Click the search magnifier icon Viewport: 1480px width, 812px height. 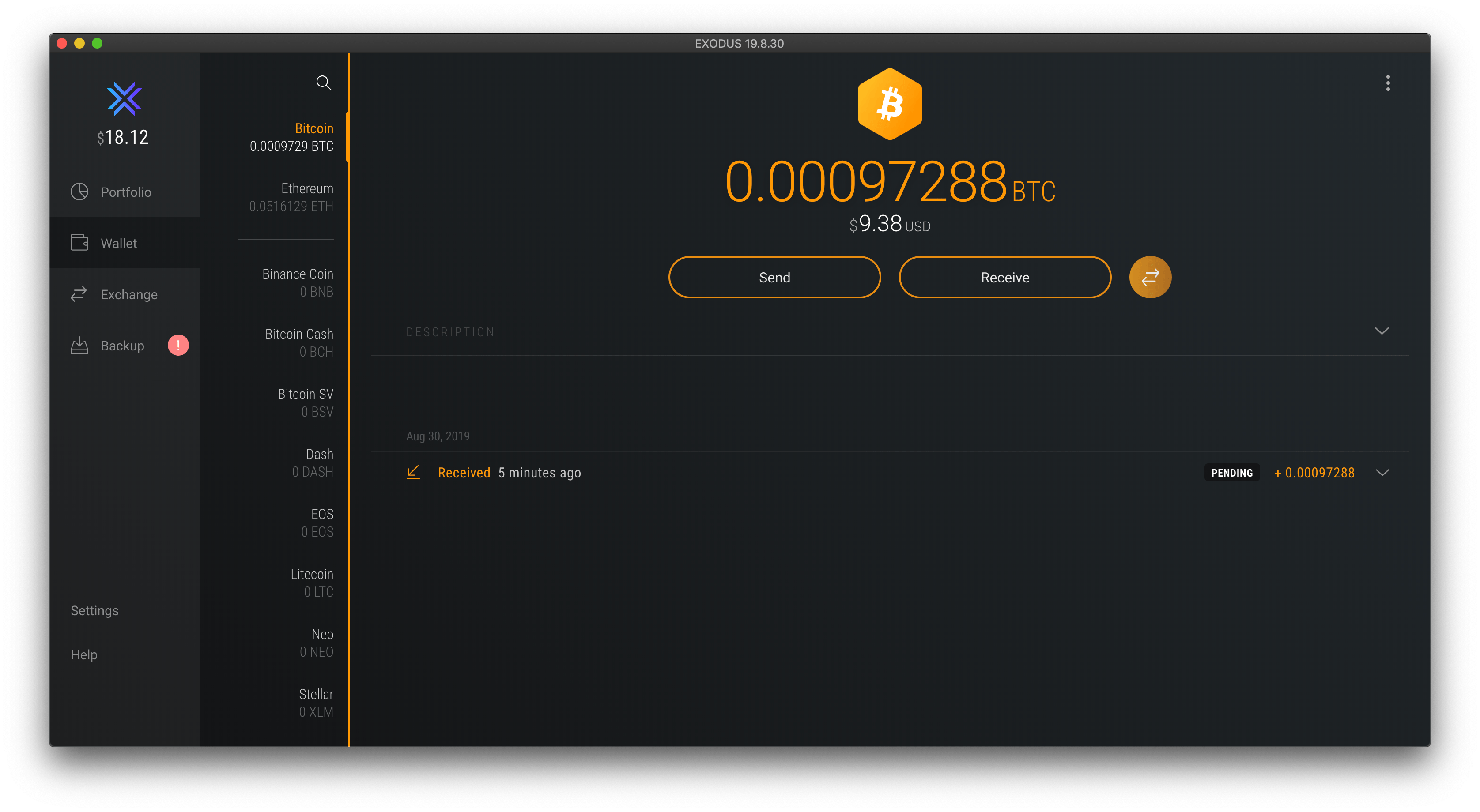(324, 83)
